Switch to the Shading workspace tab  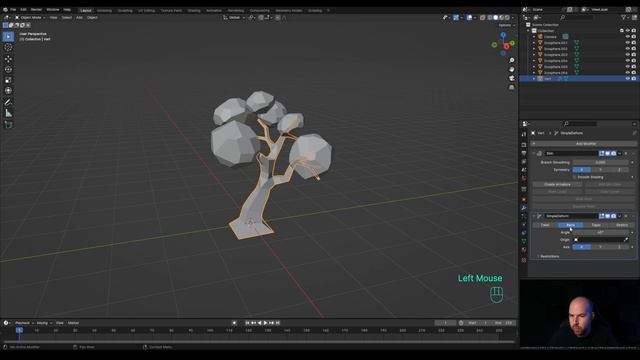[x=194, y=11]
